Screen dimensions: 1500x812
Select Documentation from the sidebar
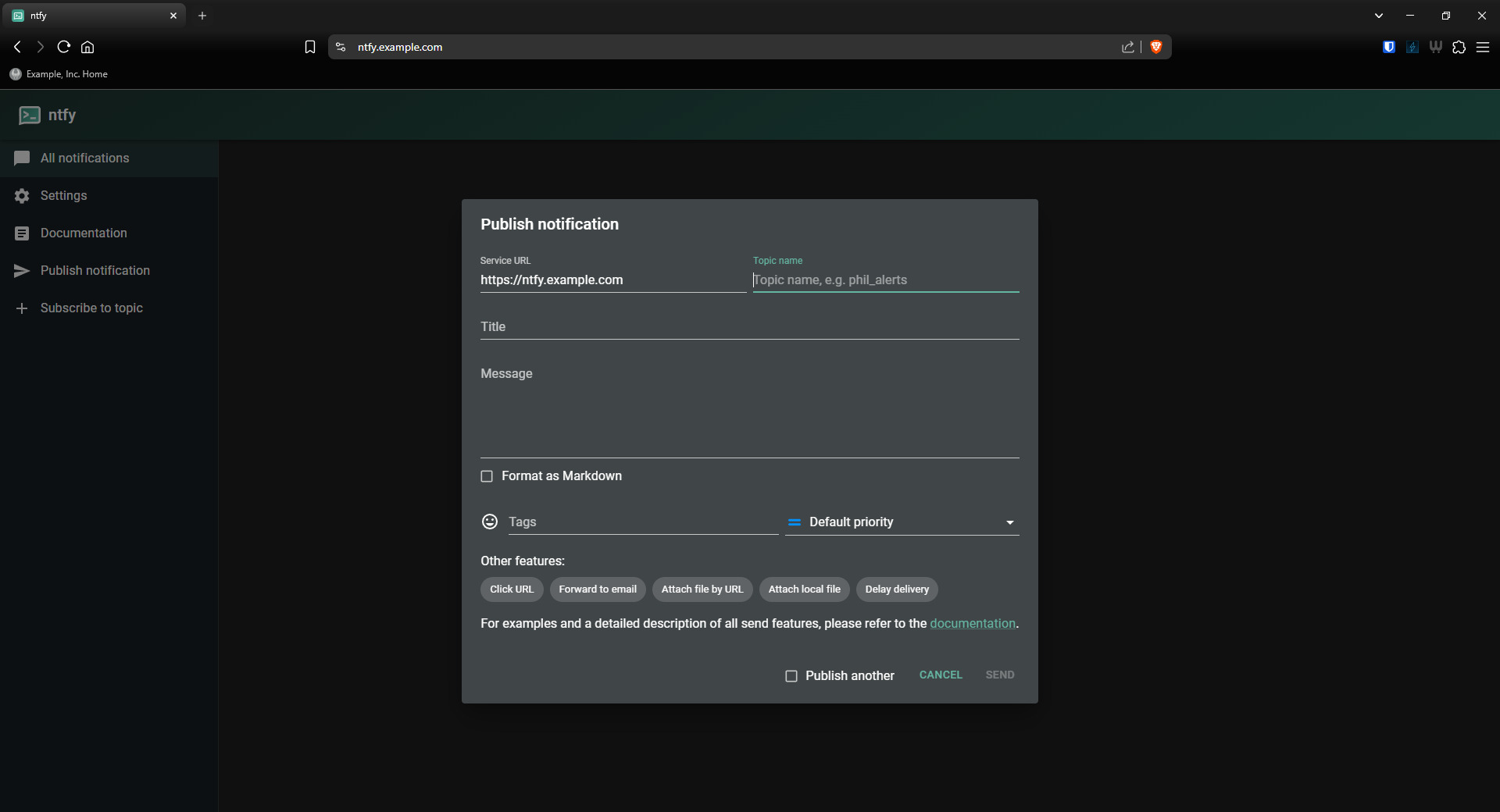coord(84,233)
